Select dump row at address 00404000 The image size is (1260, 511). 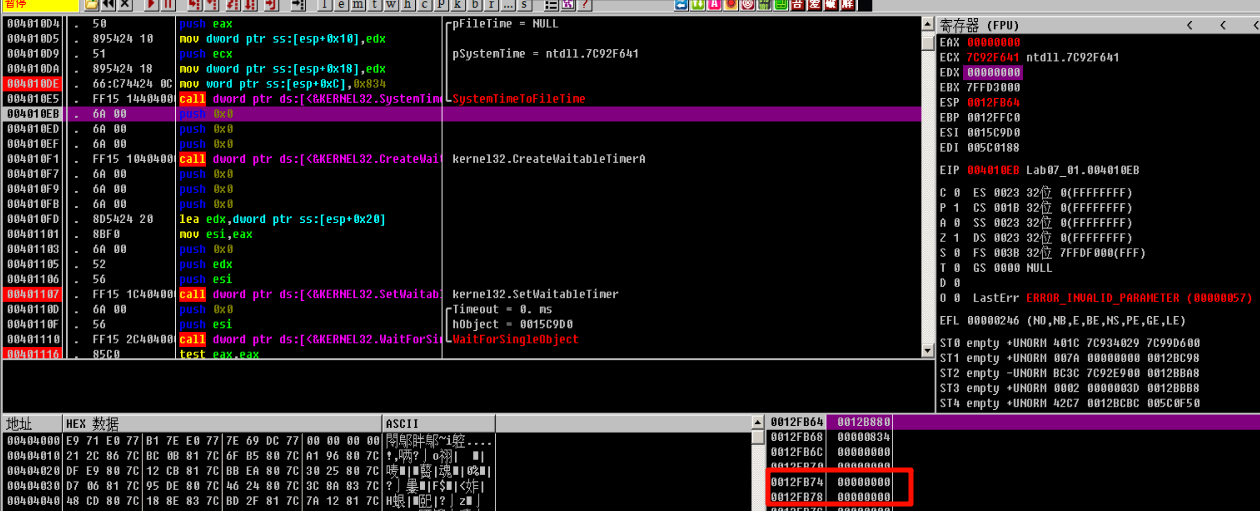tap(248, 439)
